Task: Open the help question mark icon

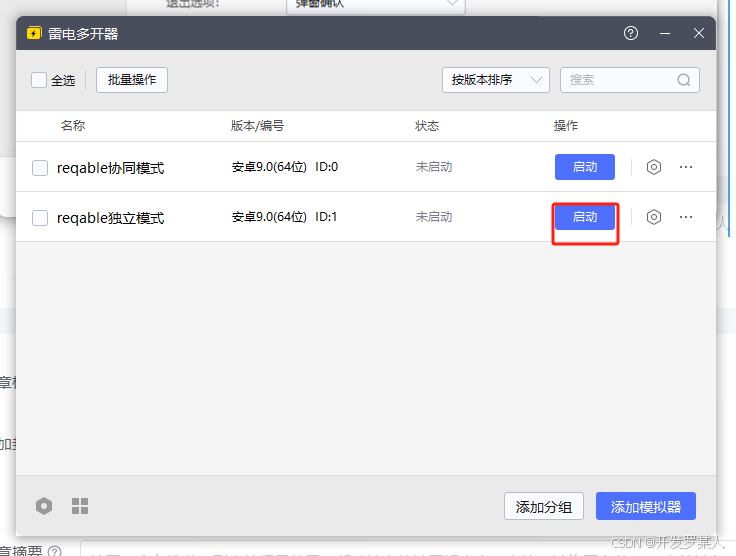Action: tap(631, 33)
